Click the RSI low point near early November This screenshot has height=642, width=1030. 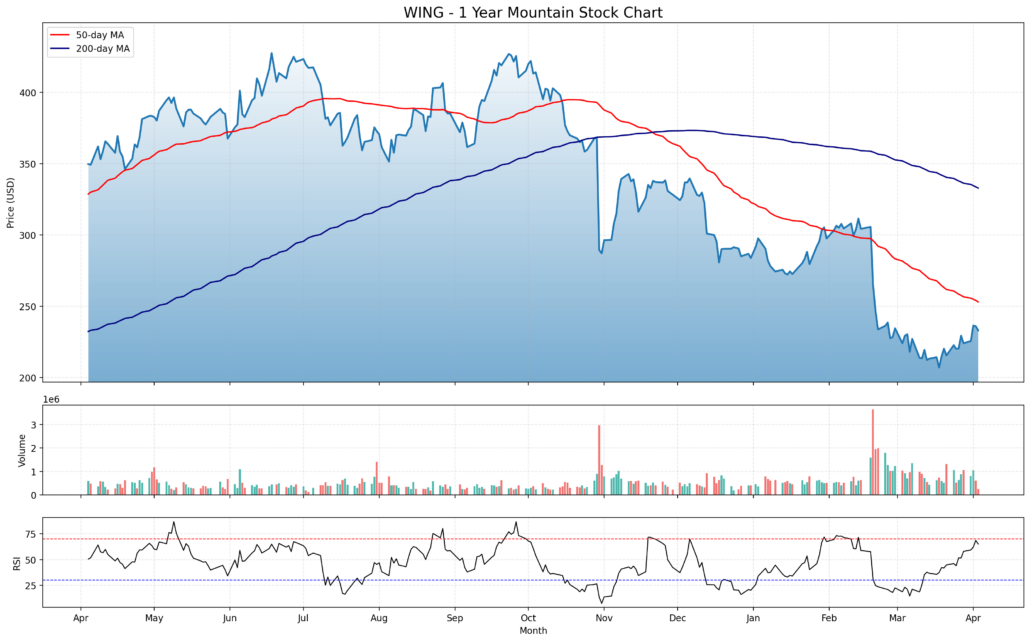[600, 602]
